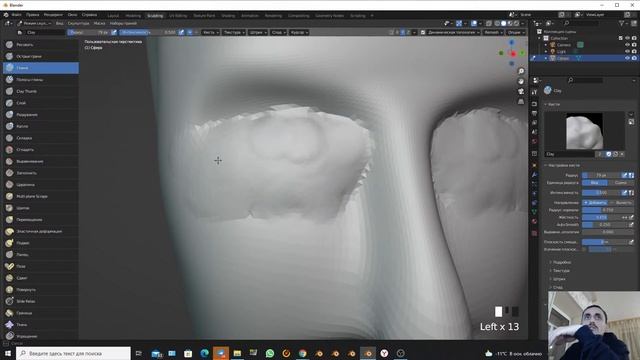Toggle the Collection exclude checkbox in outliner
The width and height of the screenshot is (640, 360).
coord(620,38)
